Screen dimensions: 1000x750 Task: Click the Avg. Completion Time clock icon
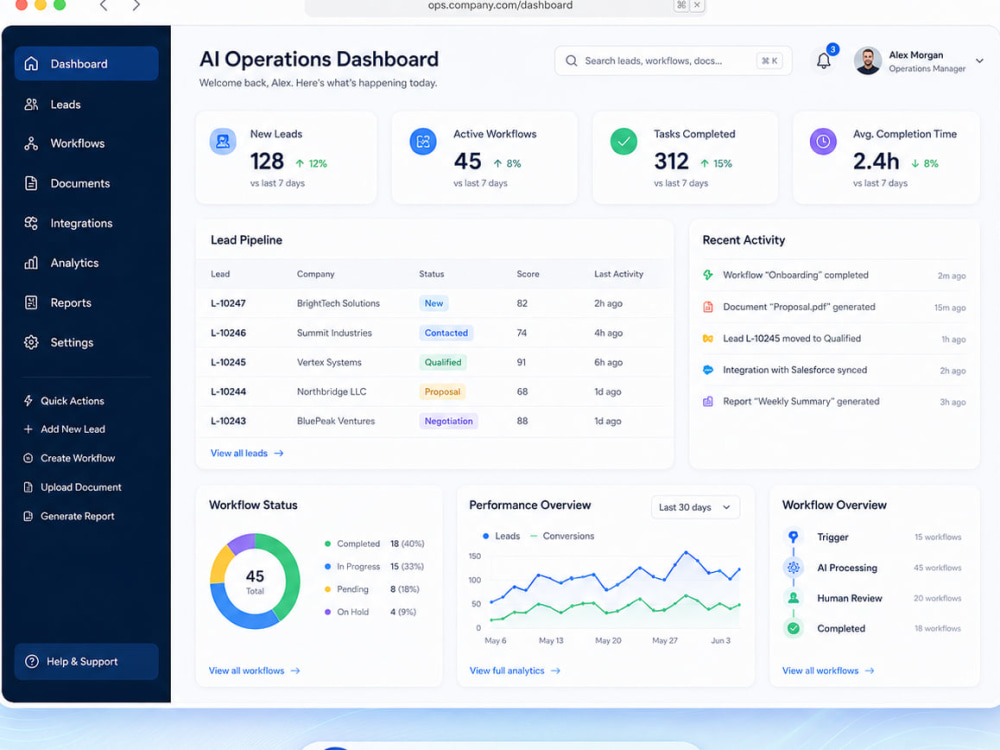tap(823, 141)
